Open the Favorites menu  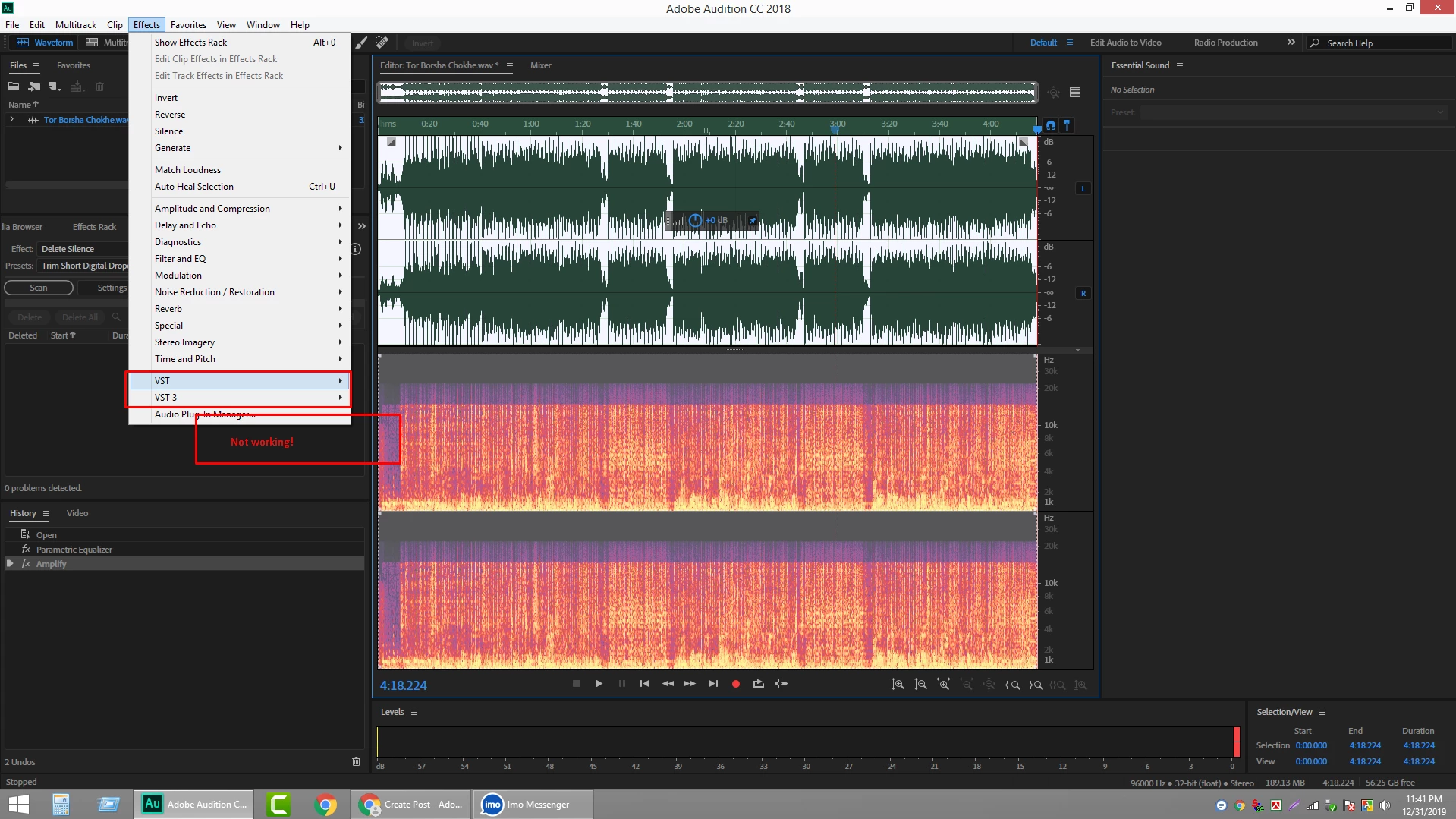tap(188, 25)
